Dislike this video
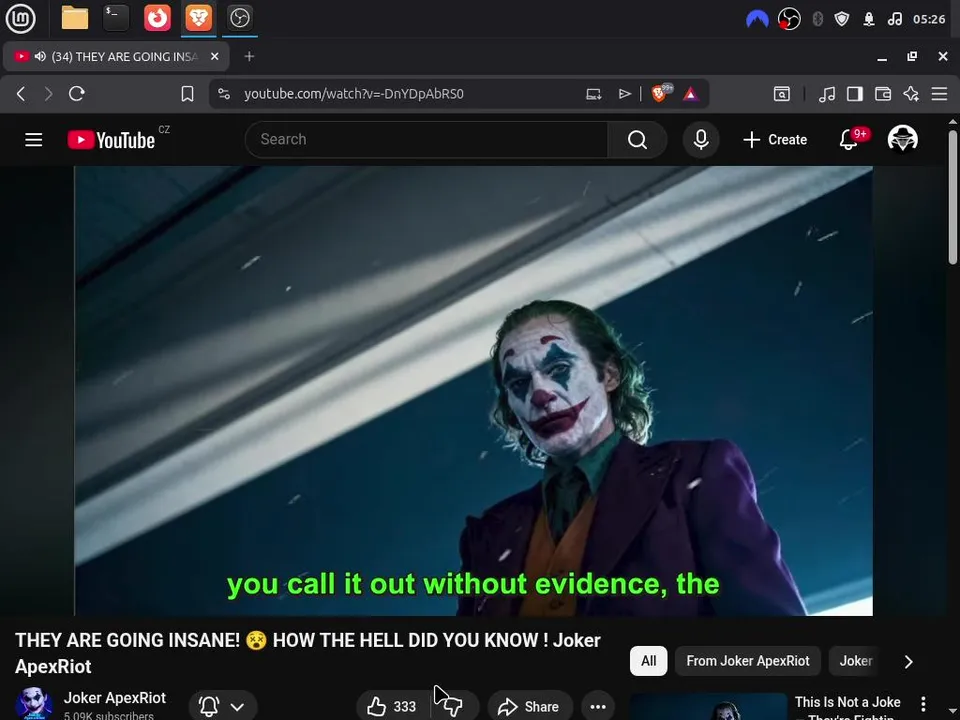 tap(454, 706)
